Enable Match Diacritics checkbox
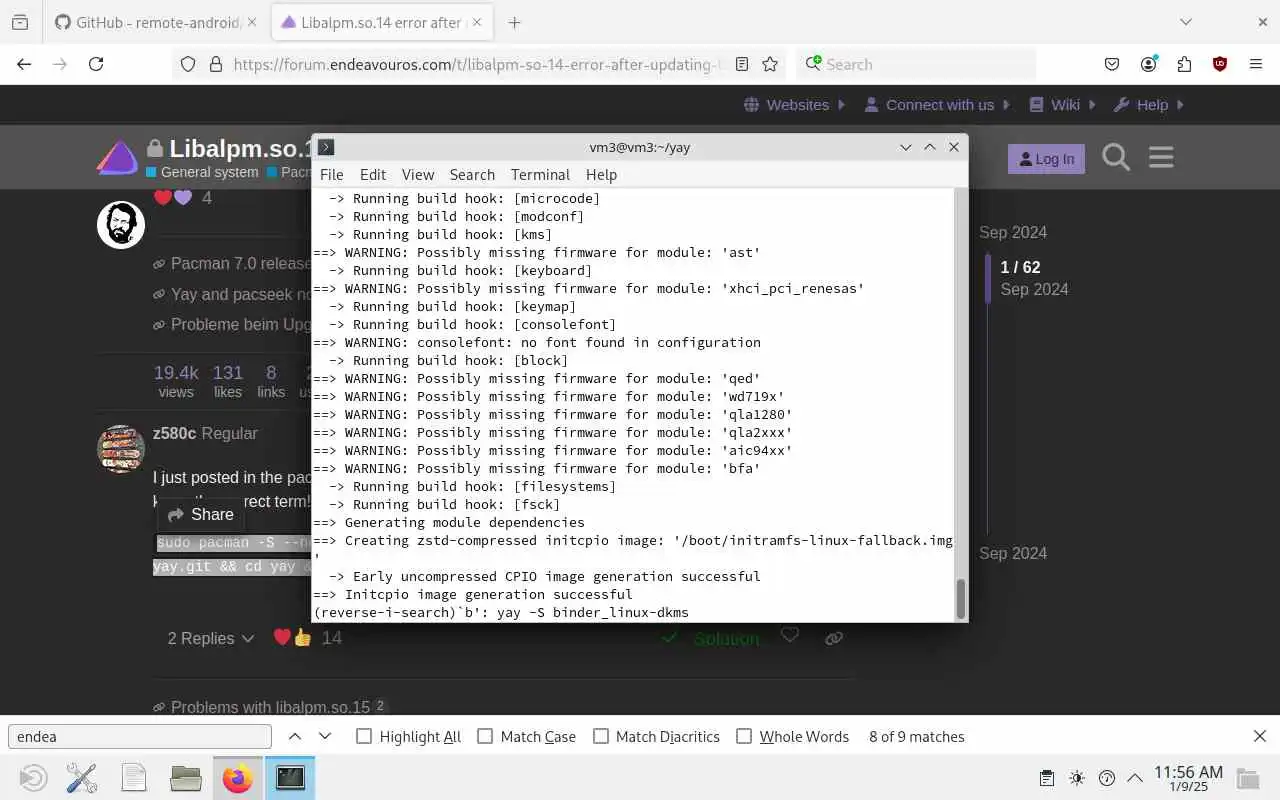 coord(601,736)
